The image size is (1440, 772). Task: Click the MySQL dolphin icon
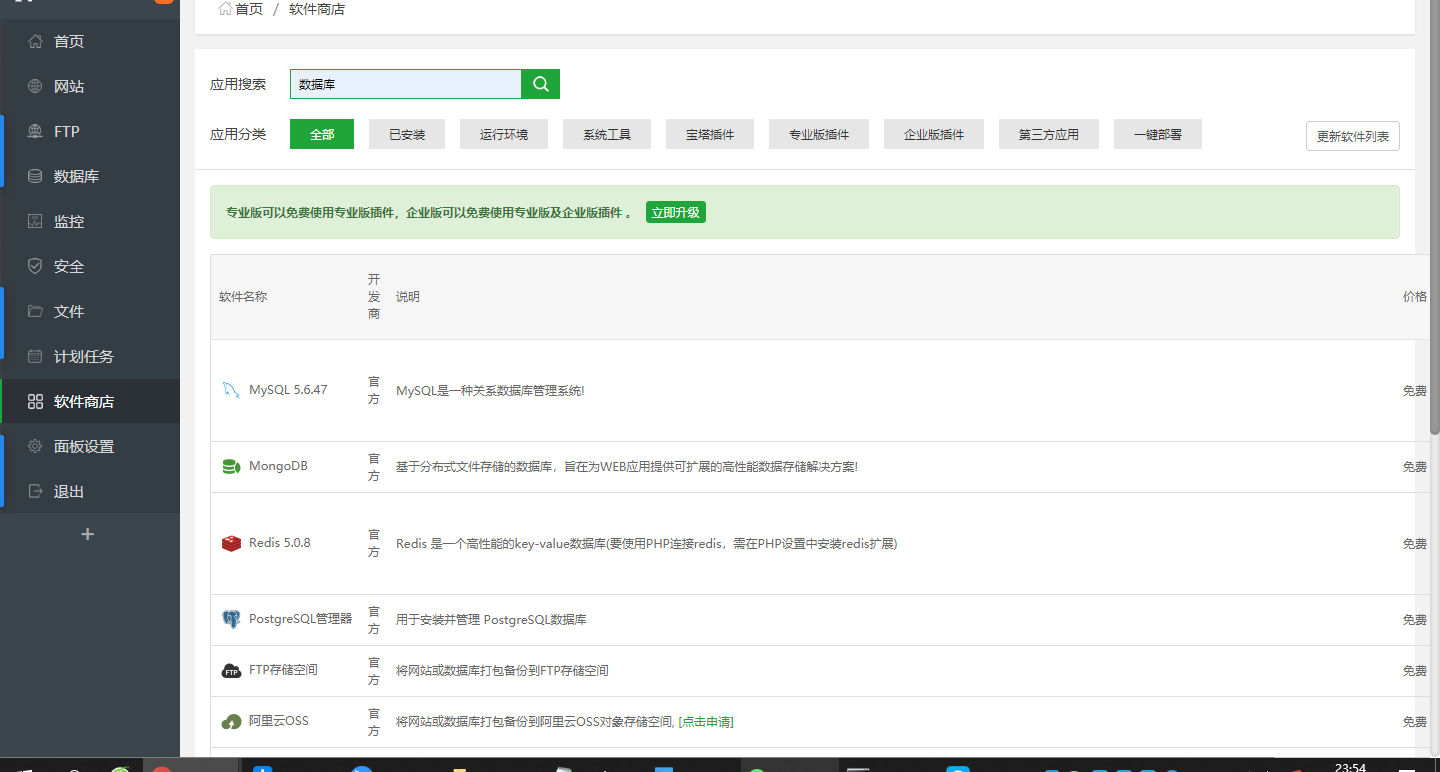coord(231,390)
